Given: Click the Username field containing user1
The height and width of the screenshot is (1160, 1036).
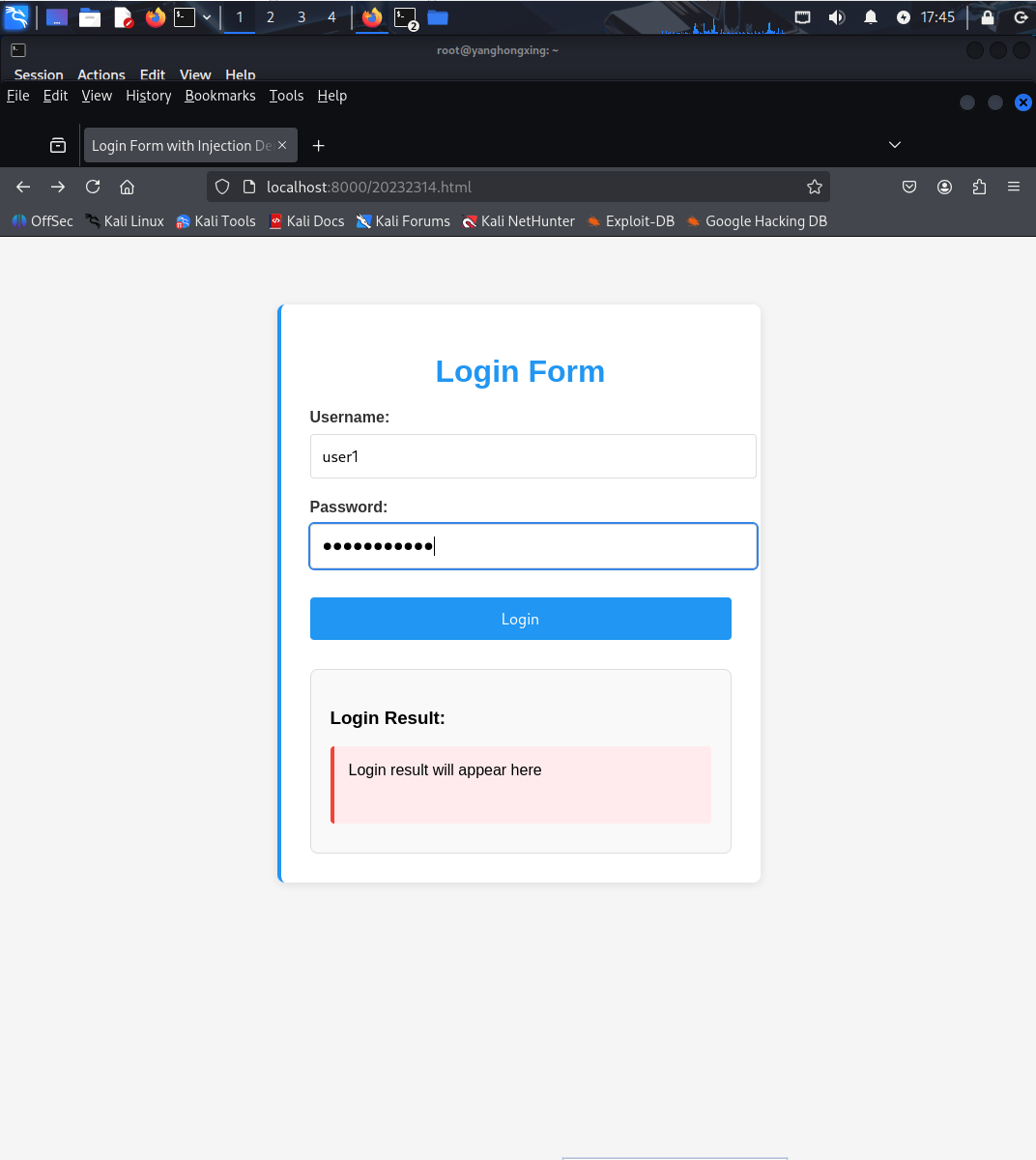Looking at the screenshot, I should click(532, 456).
